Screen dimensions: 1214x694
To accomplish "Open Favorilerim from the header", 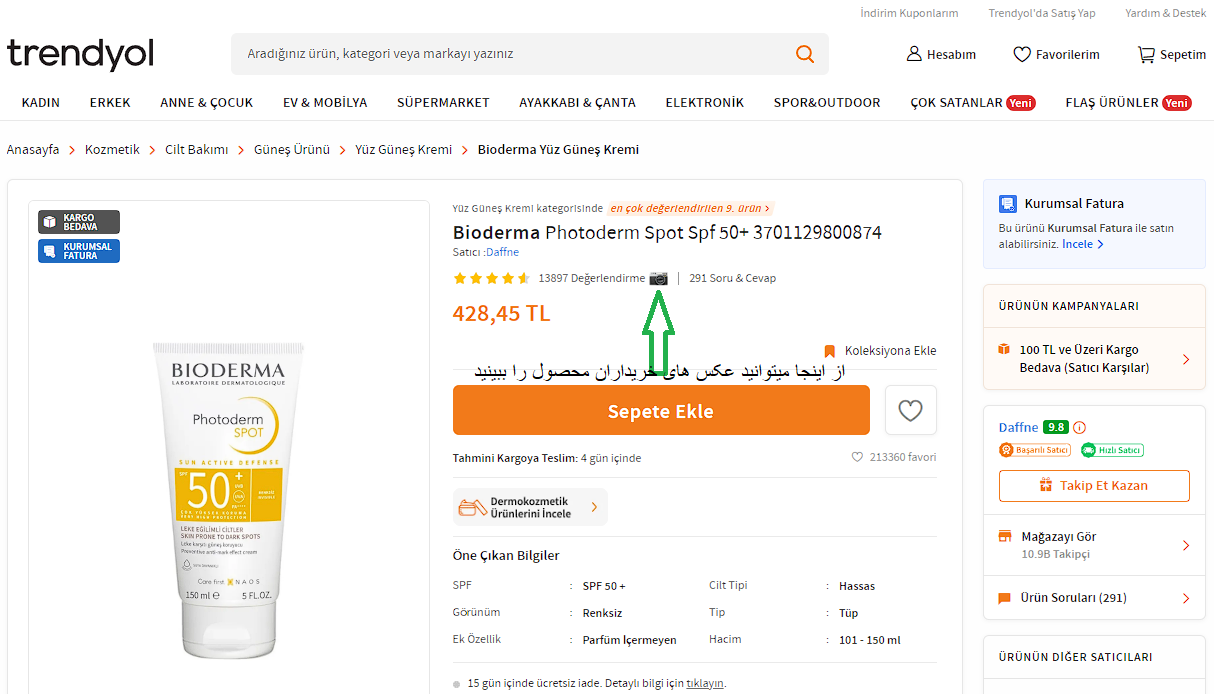I will (x=1056, y=54).
